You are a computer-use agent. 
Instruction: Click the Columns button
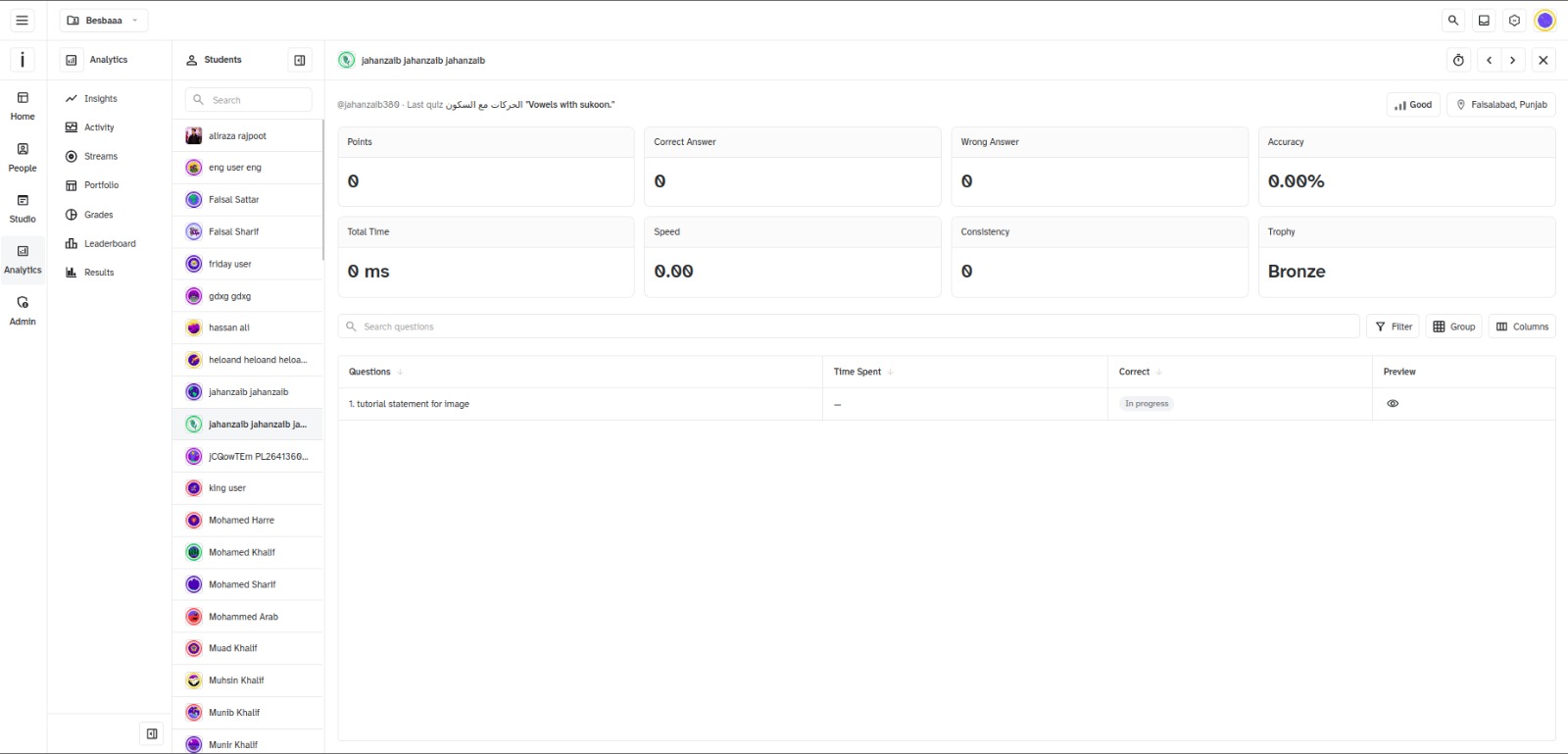[x=1522, y=327]
